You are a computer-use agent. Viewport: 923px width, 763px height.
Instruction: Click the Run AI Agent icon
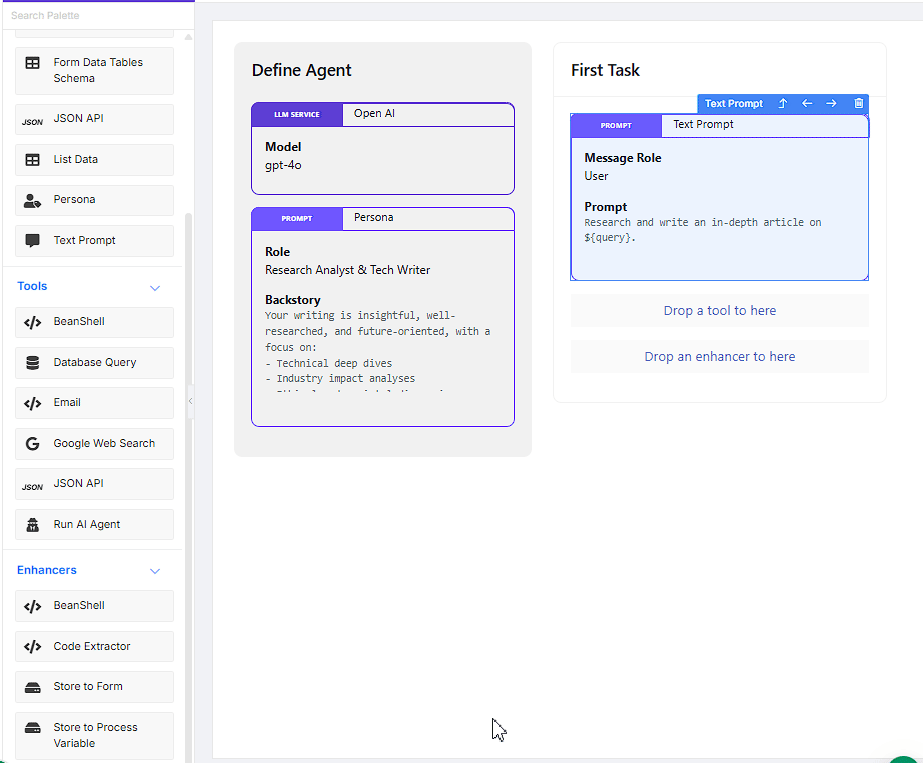point(33,525)
